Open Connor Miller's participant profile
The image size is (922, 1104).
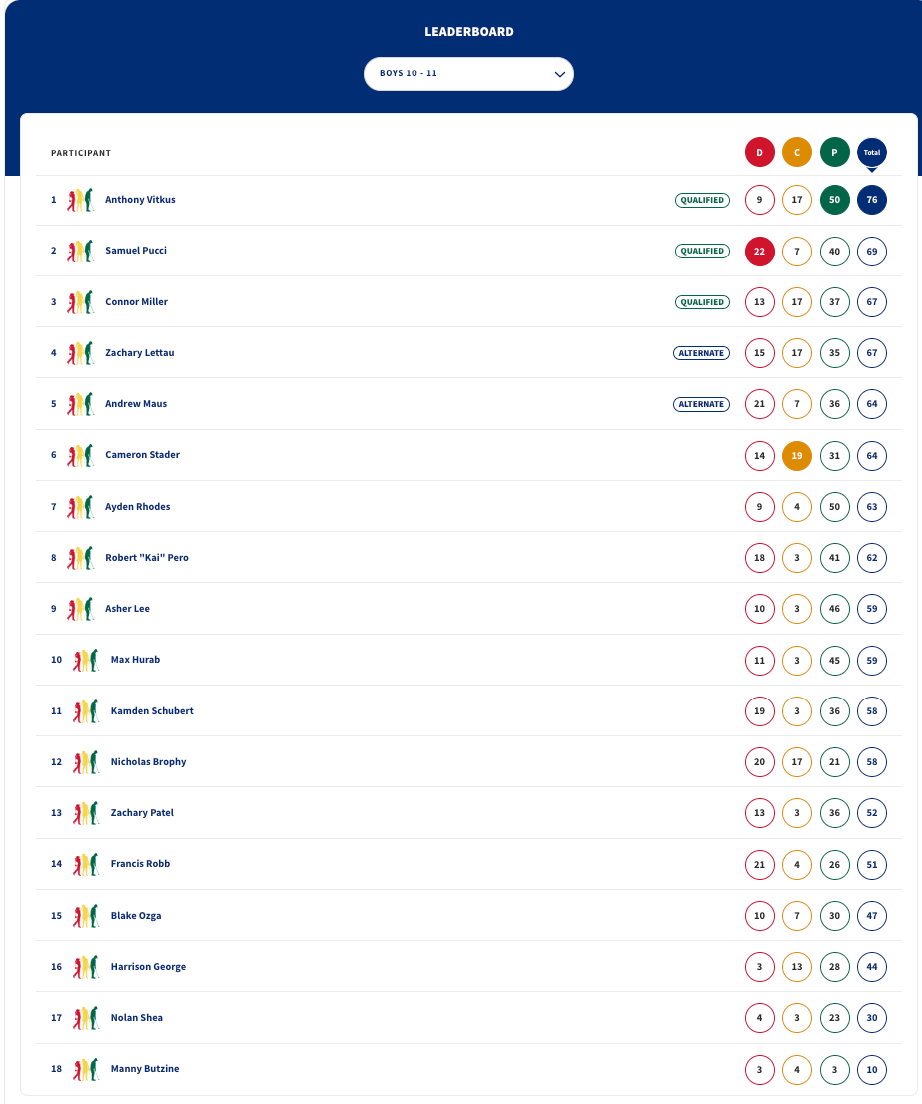137,301
